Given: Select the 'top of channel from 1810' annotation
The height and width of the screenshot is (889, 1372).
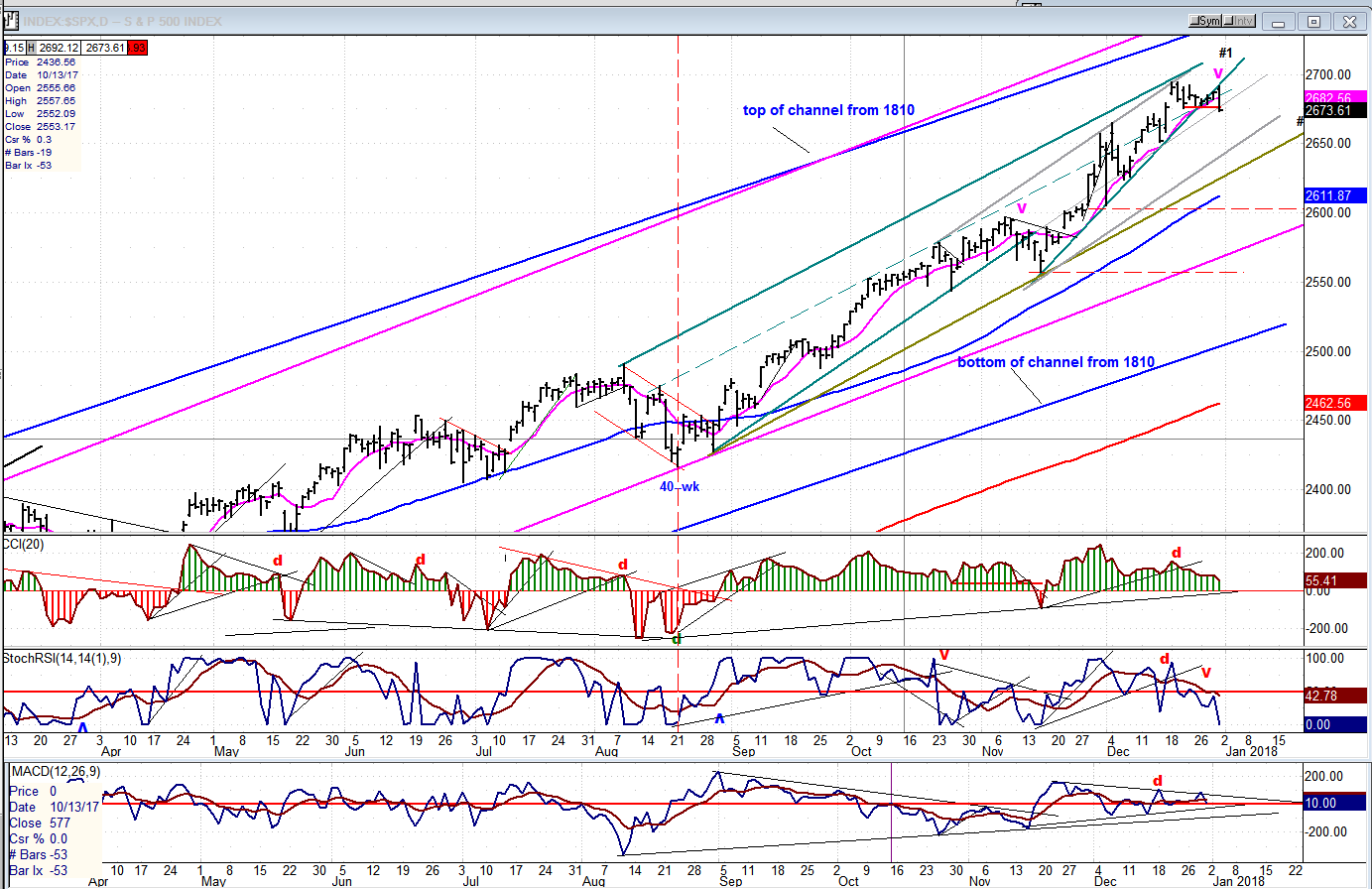Looking at the screenshot, I should (828, 110).
